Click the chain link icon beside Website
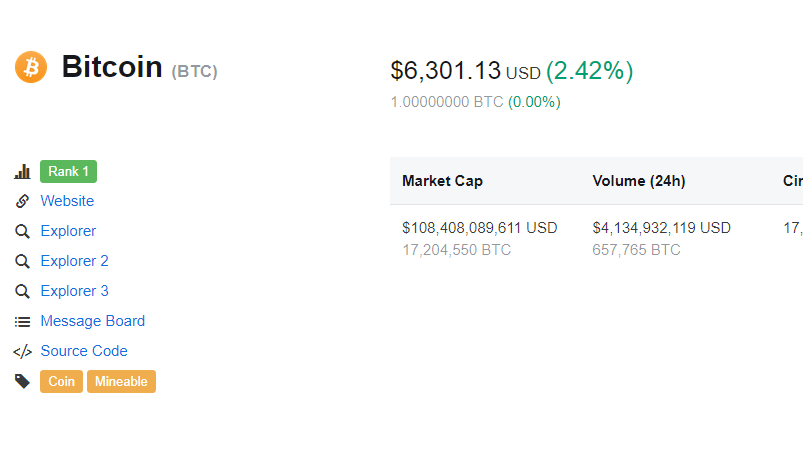 coord(22,201)
